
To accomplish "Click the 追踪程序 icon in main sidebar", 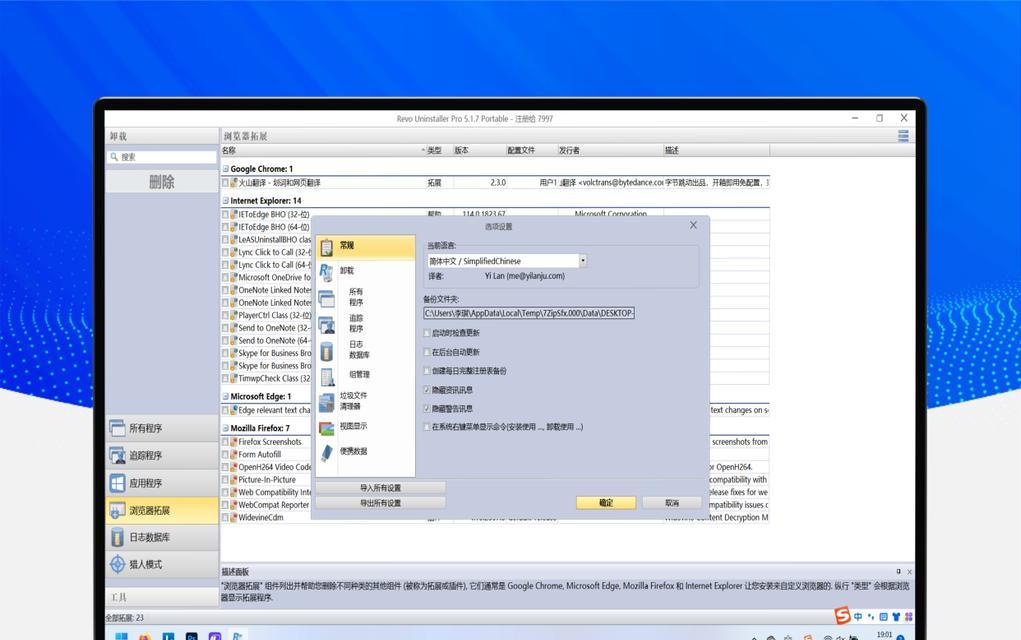I will 117,455.
